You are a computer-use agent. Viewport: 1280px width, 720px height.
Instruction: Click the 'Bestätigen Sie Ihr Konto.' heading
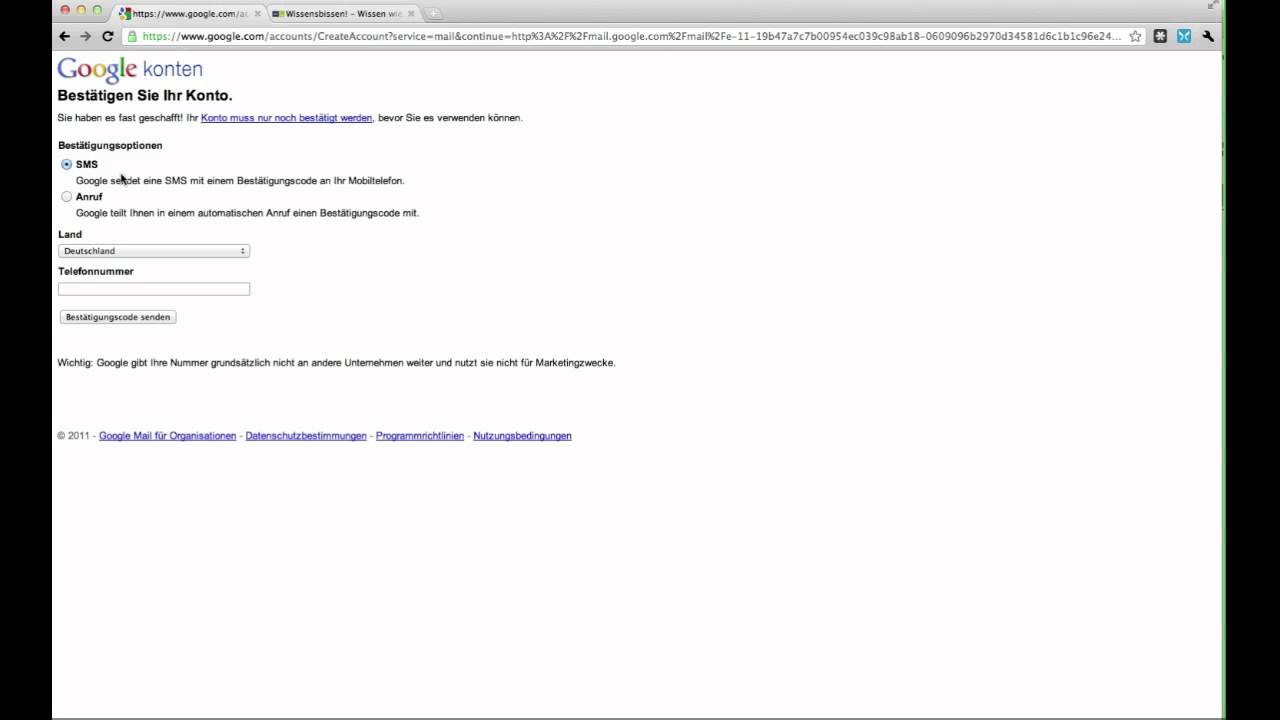[x=145, y=96]
